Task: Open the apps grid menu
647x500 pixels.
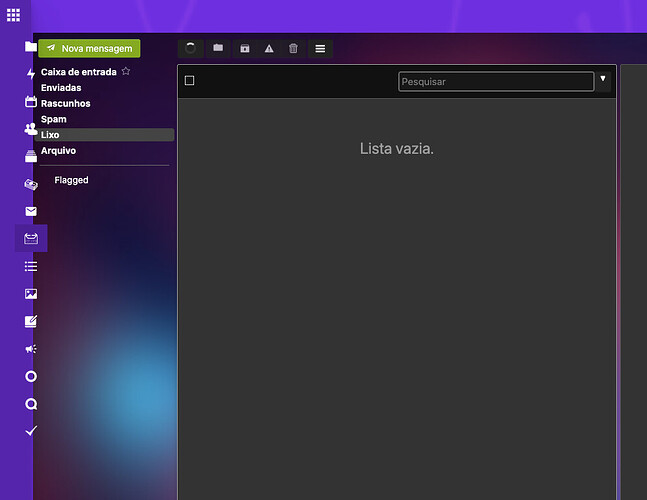Action: tap(13, 15)
